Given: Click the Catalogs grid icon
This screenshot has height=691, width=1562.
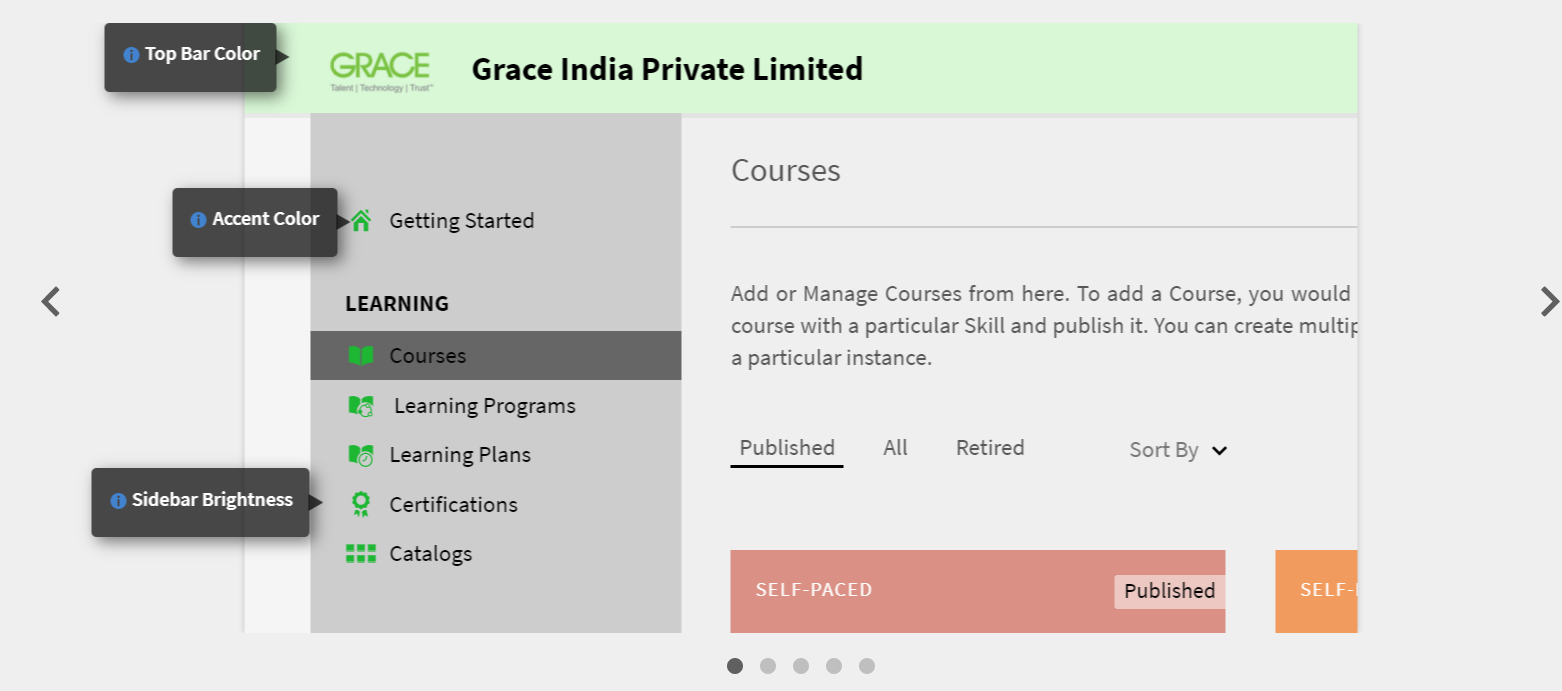Looking at the screenshot, I should click(x=360, y=554).
